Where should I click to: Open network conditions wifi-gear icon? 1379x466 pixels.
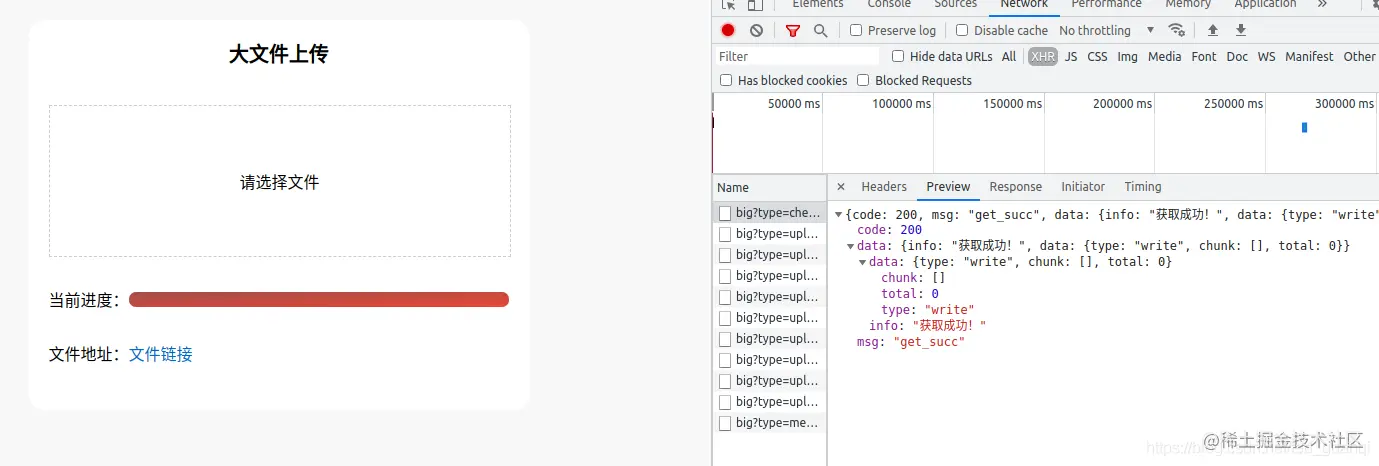(1177, 30)
